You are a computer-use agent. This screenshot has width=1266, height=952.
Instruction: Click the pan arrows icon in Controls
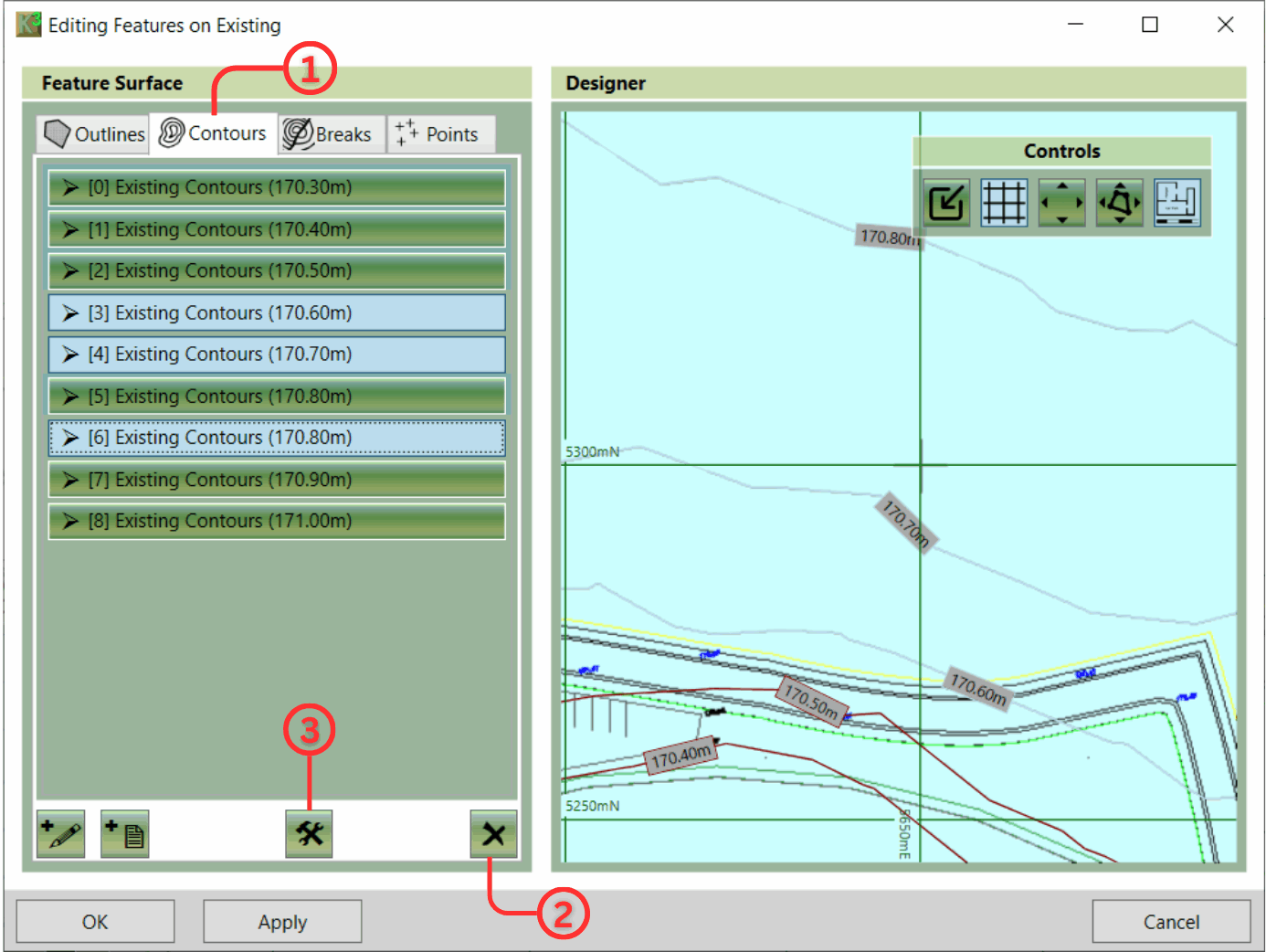point(1061,202)
